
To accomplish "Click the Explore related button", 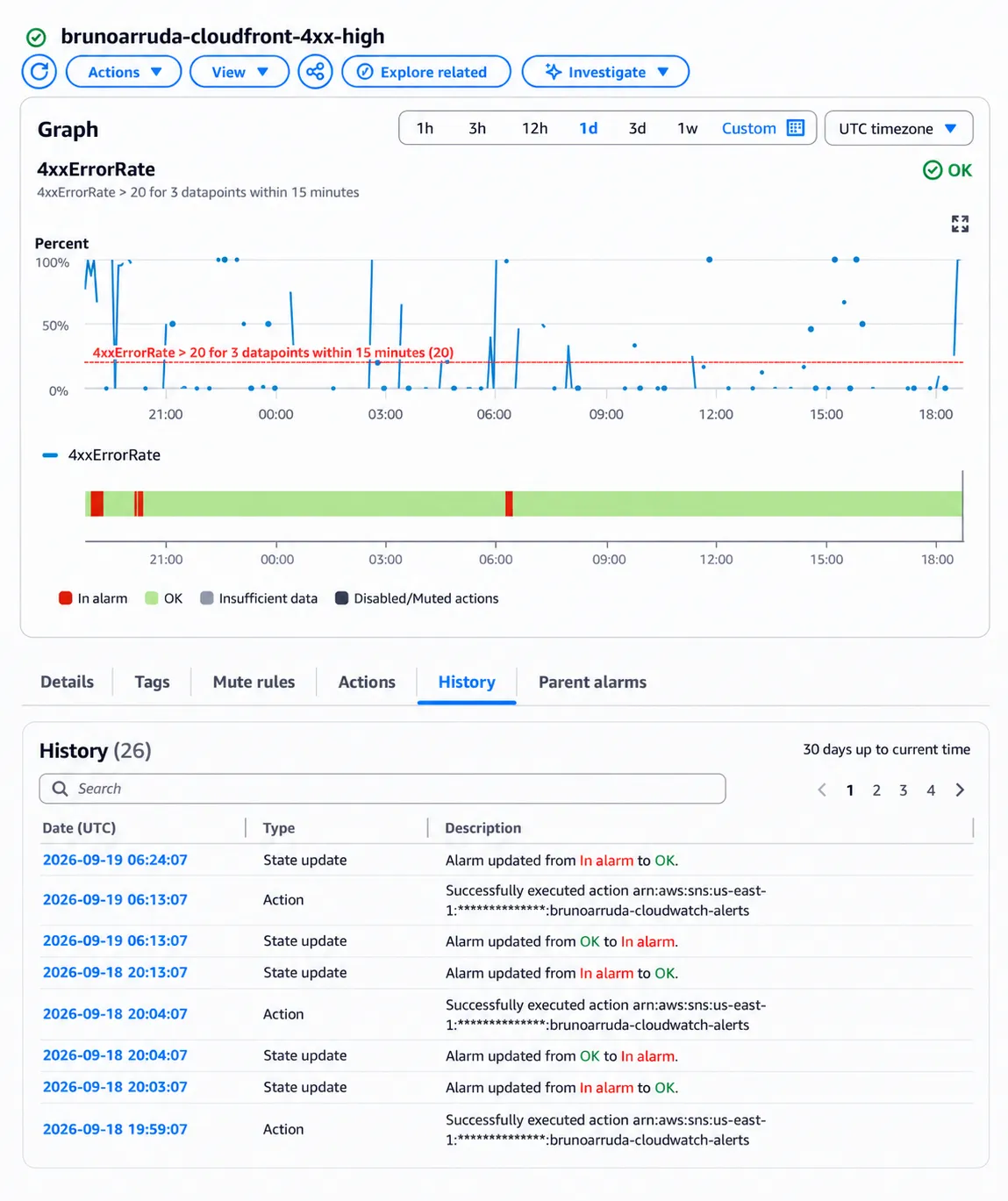I will coord(426,72).
